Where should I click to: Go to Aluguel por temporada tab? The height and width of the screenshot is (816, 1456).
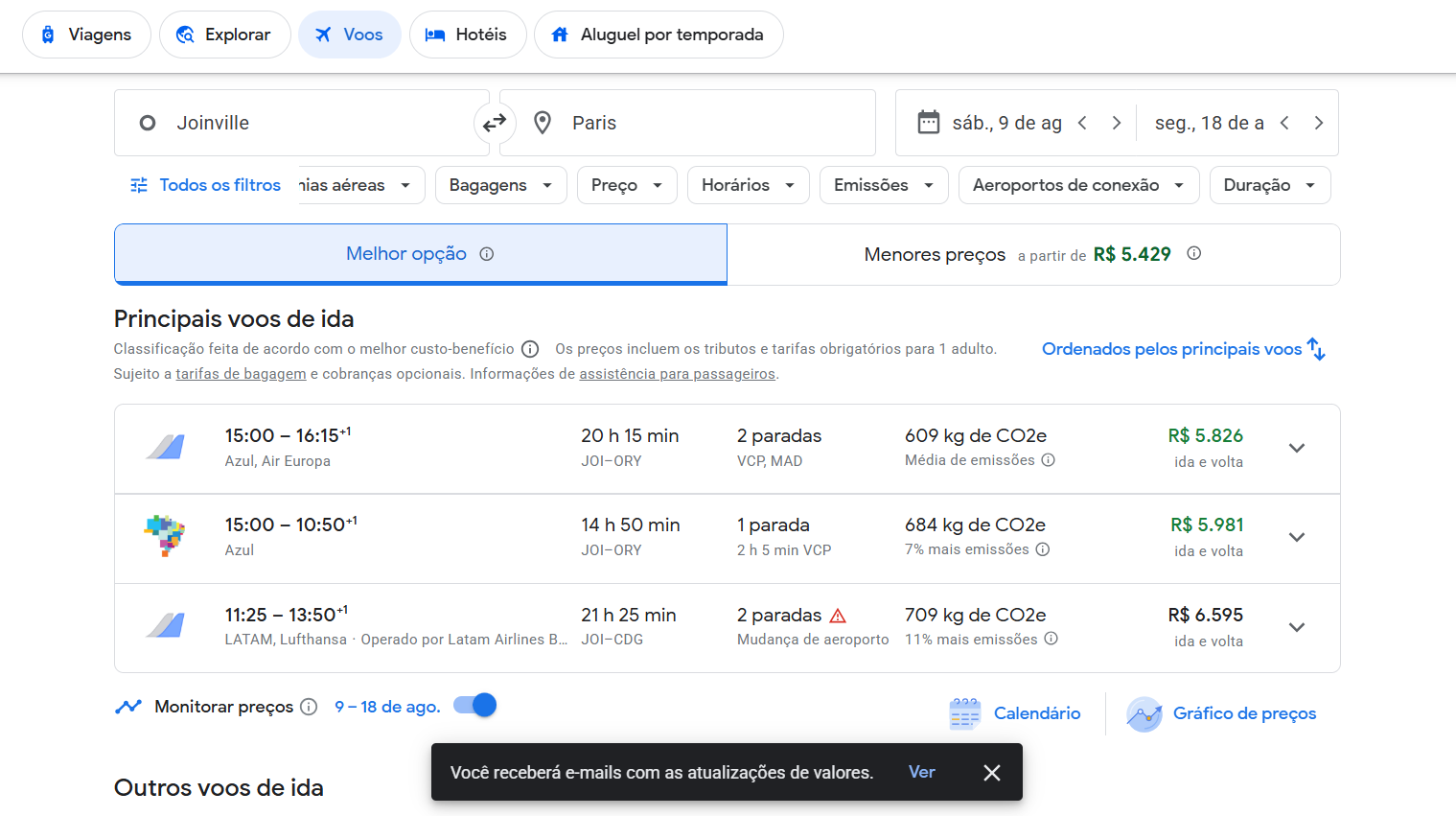coord(659,35)
